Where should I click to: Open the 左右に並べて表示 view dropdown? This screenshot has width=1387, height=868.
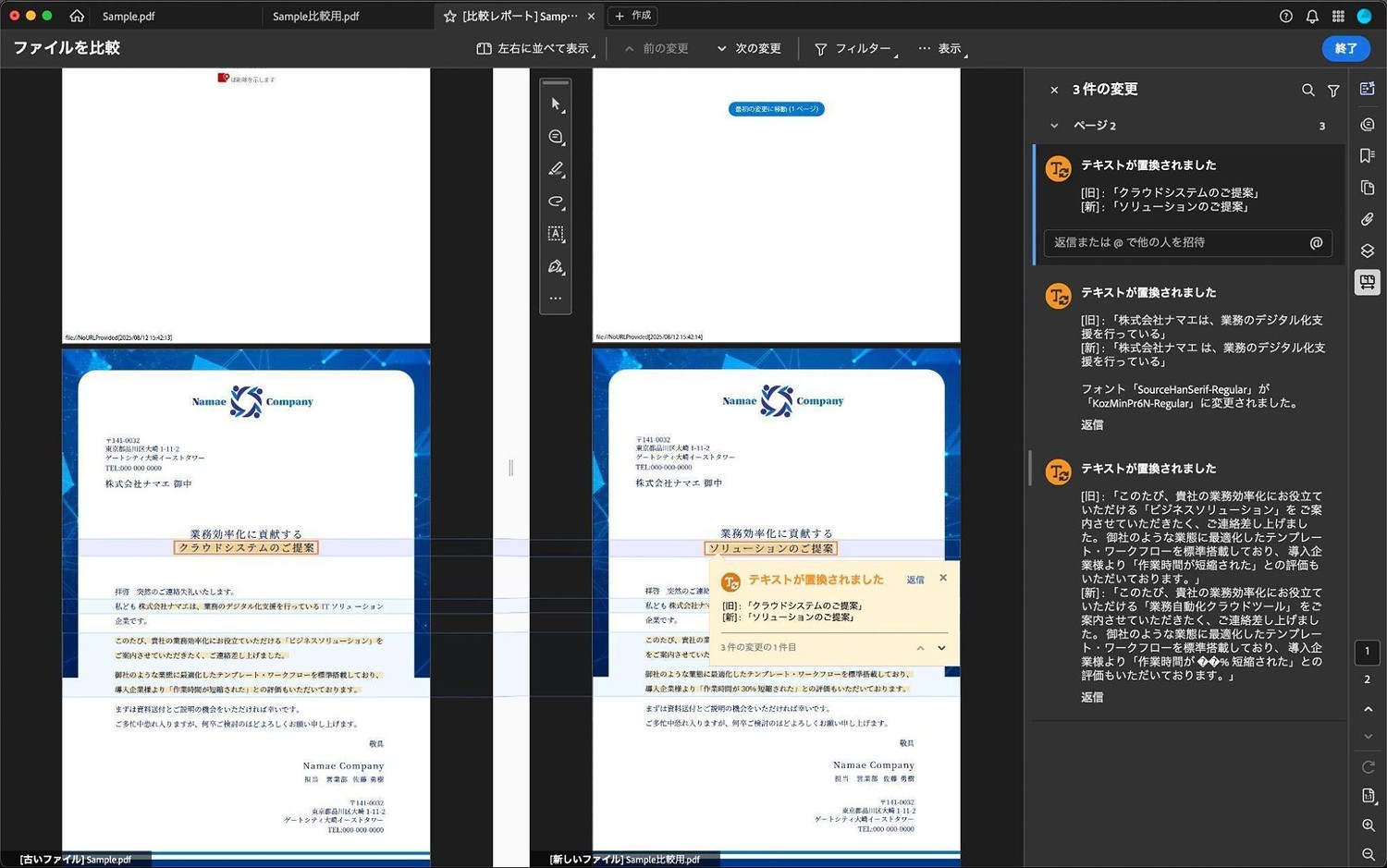pos(534,49)
